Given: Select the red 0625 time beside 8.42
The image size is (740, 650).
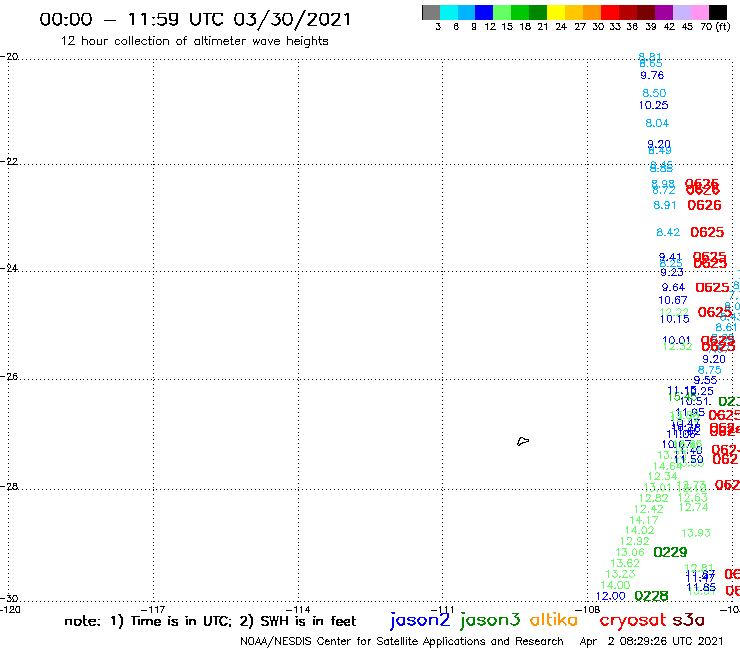Looking at the screenshot, I should tap(707, 232).
